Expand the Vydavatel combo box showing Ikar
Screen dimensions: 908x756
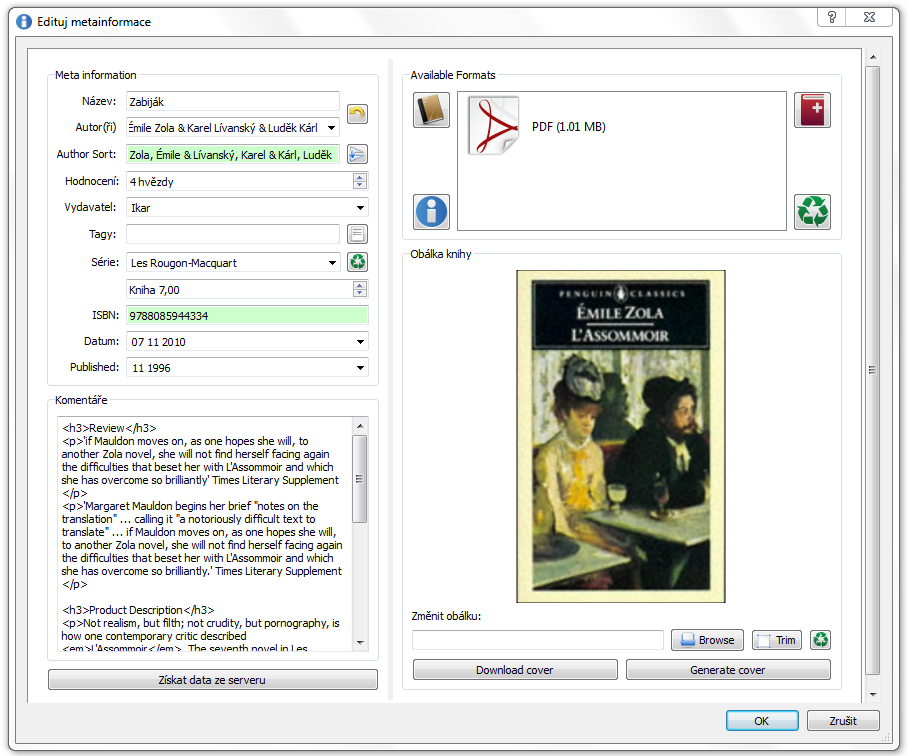(360, 208)
